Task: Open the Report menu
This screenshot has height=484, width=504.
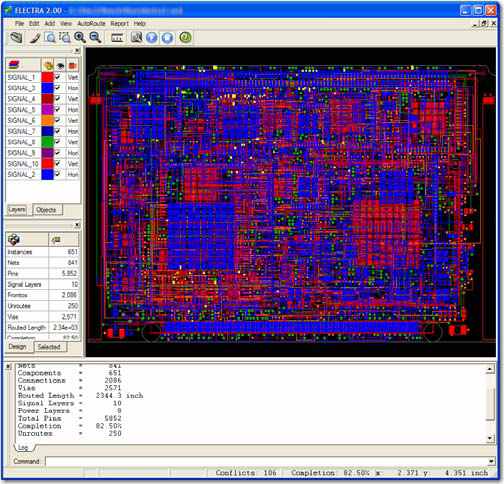Action: (x=119, y=23)
